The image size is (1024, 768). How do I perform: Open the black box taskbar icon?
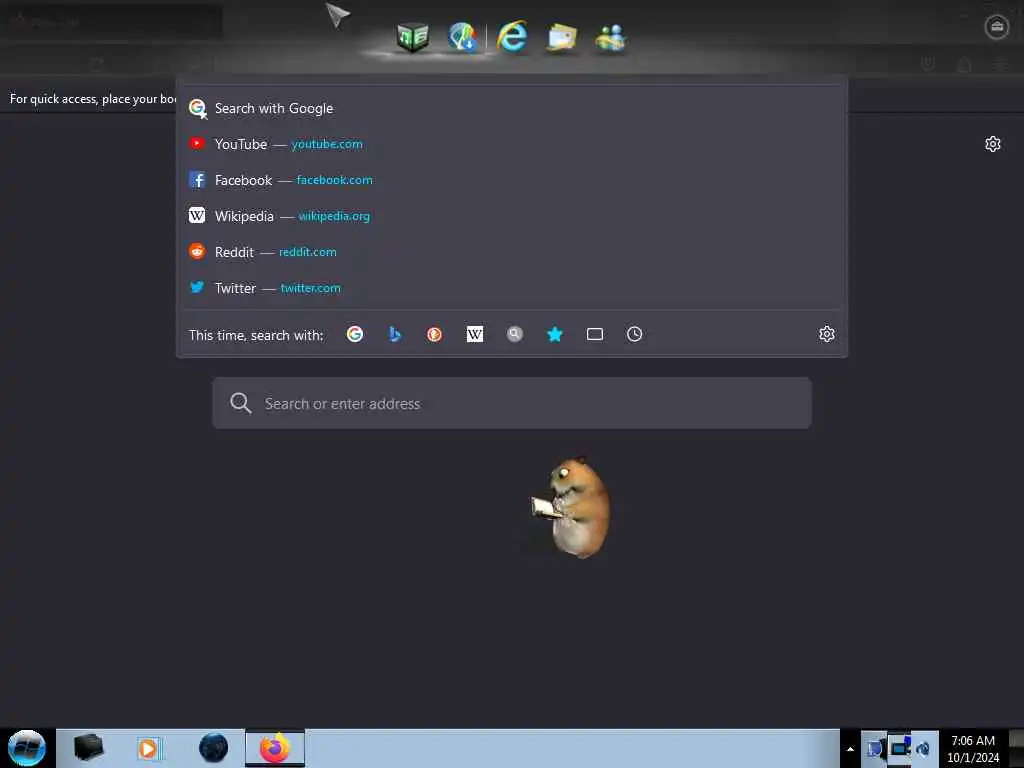[88, 747]
